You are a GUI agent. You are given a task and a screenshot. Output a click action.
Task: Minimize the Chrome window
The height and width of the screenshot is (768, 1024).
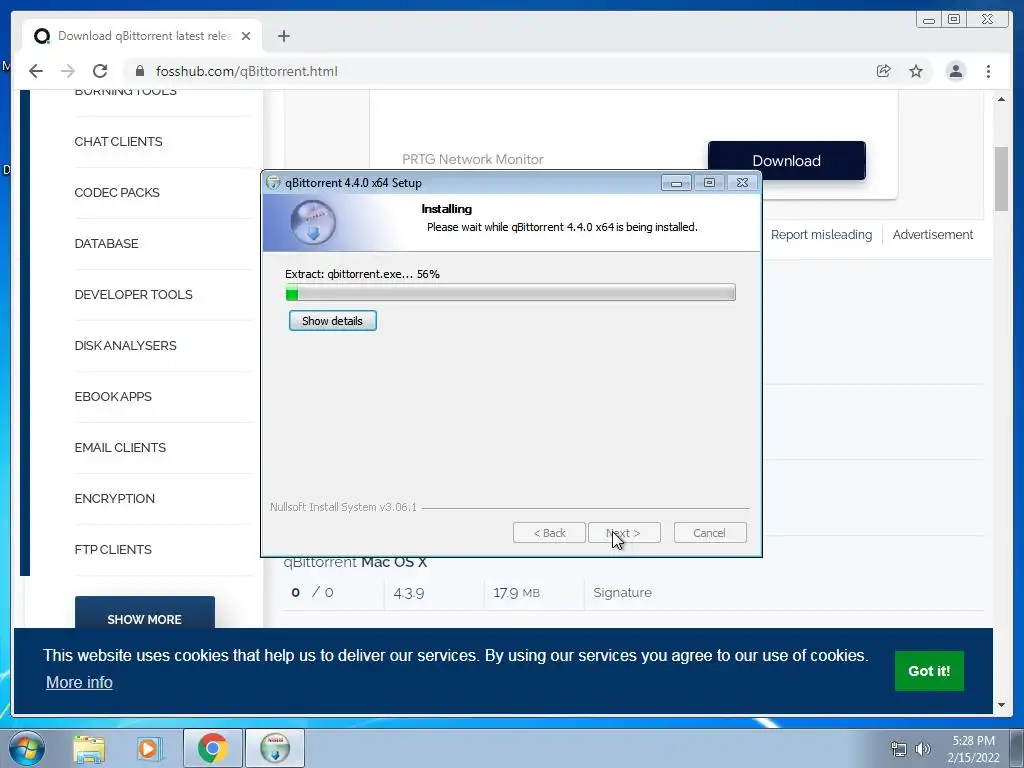pyautogui.click(x=929, y=20)
